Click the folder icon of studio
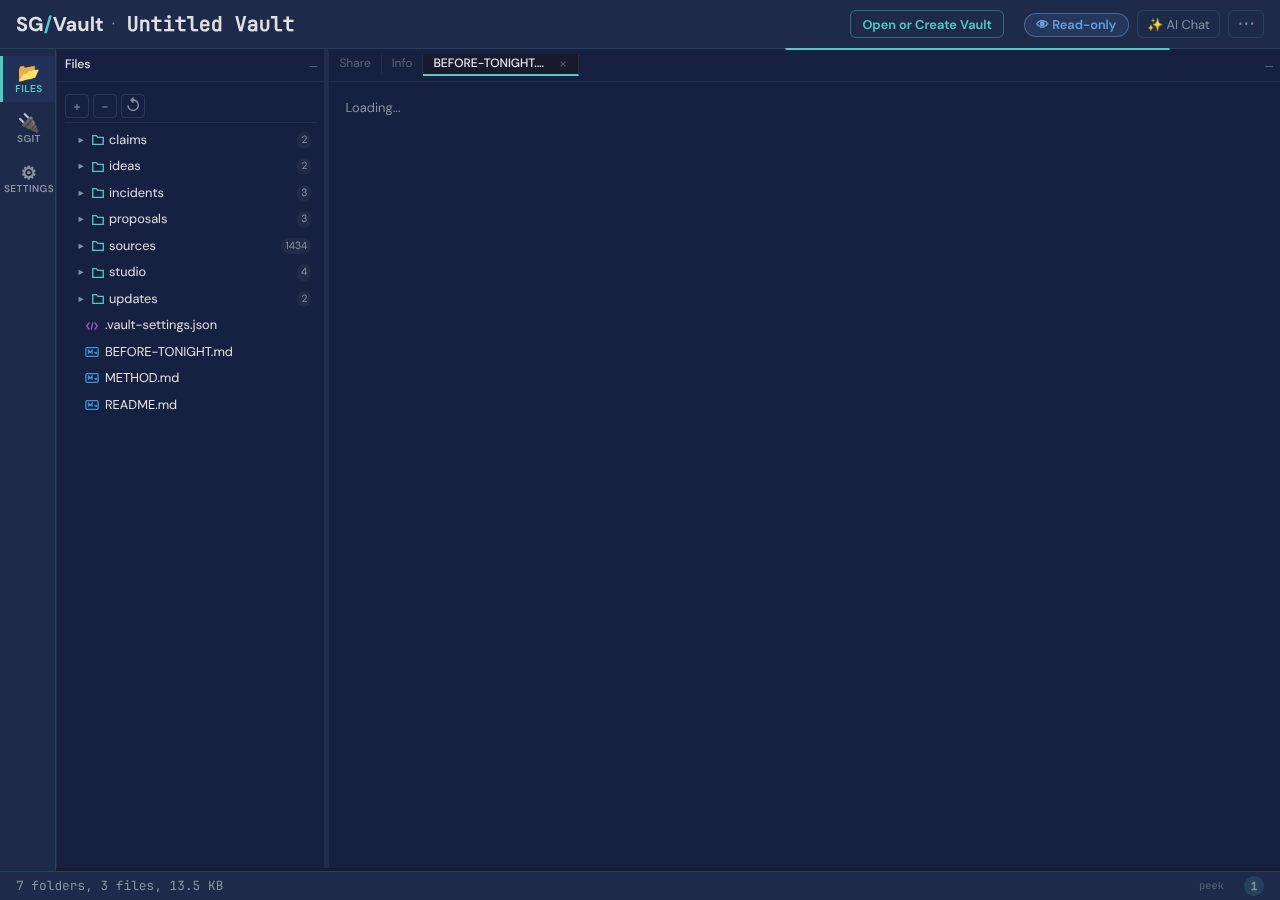This screenshot has width=1280, height=900. (x=98, y=272)
